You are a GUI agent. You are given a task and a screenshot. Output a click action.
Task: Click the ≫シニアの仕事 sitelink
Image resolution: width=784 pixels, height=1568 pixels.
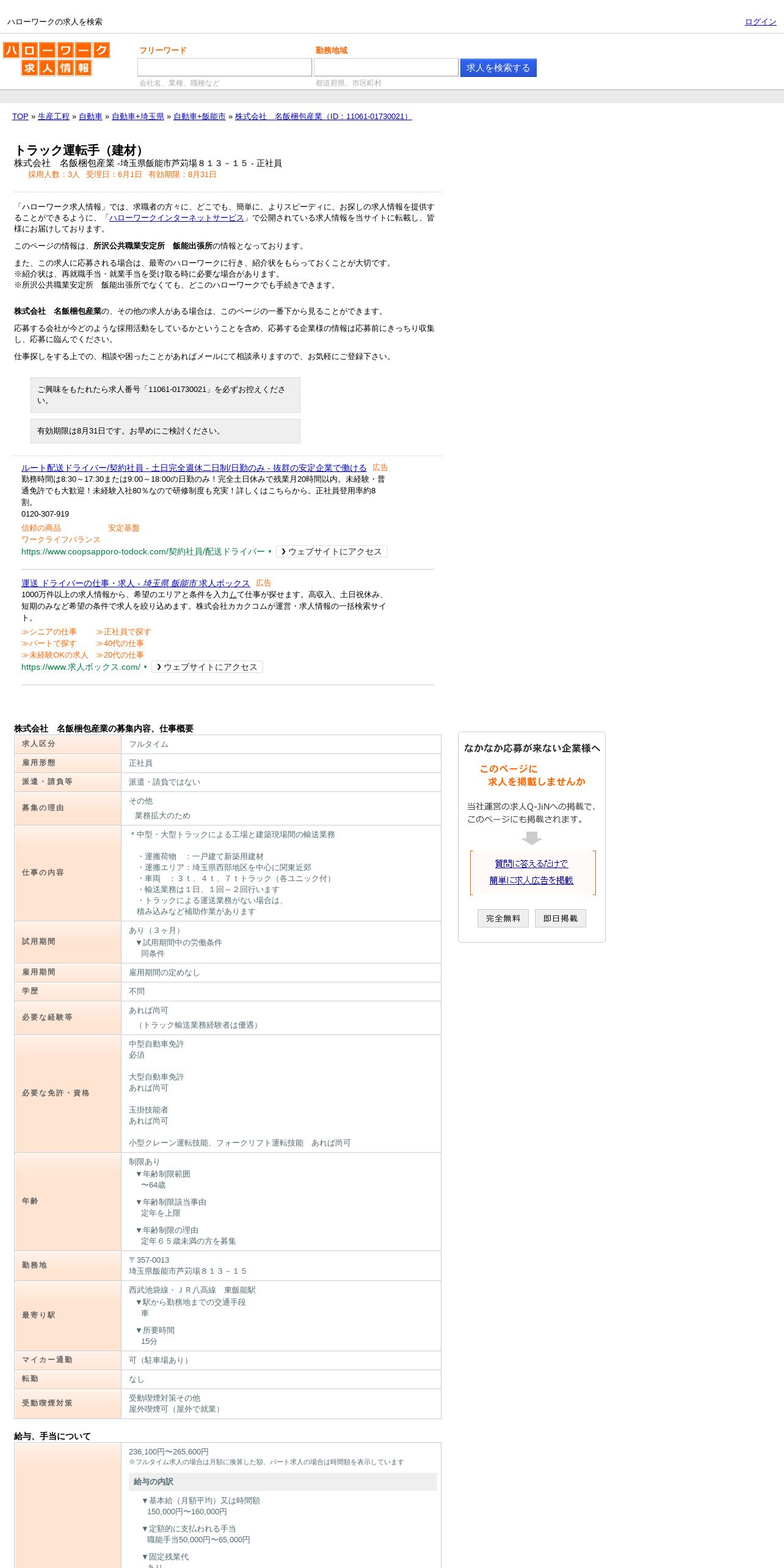(x=49, y=632)
